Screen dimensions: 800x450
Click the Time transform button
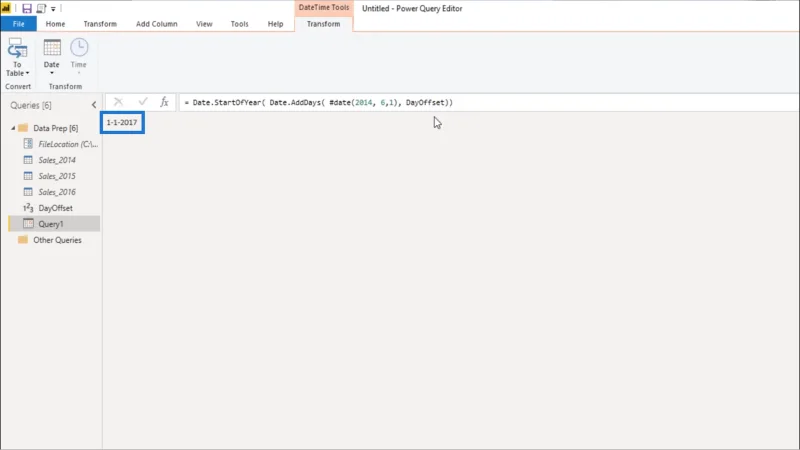tap(79, 57)
